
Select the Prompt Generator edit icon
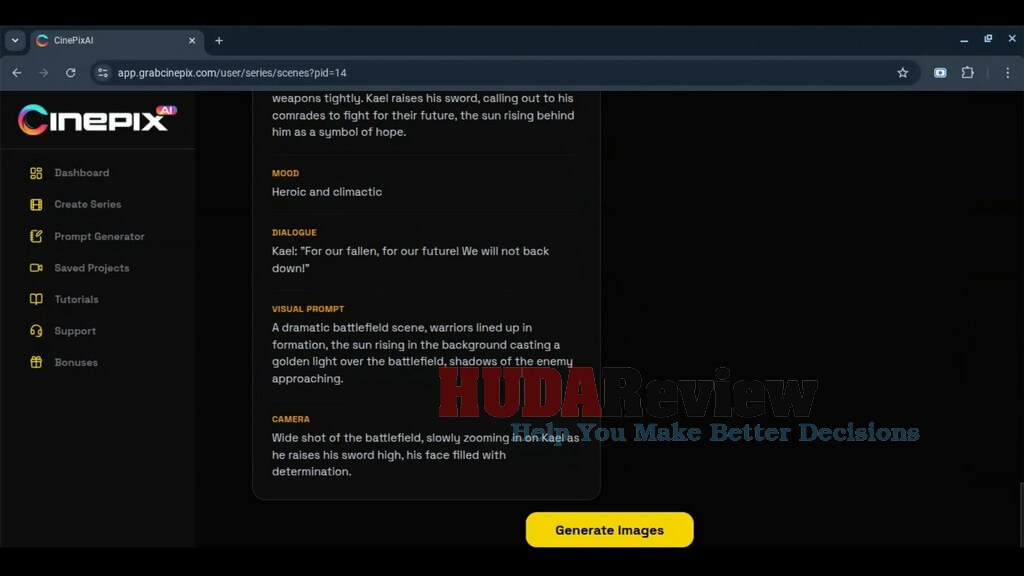pos(36,236)
